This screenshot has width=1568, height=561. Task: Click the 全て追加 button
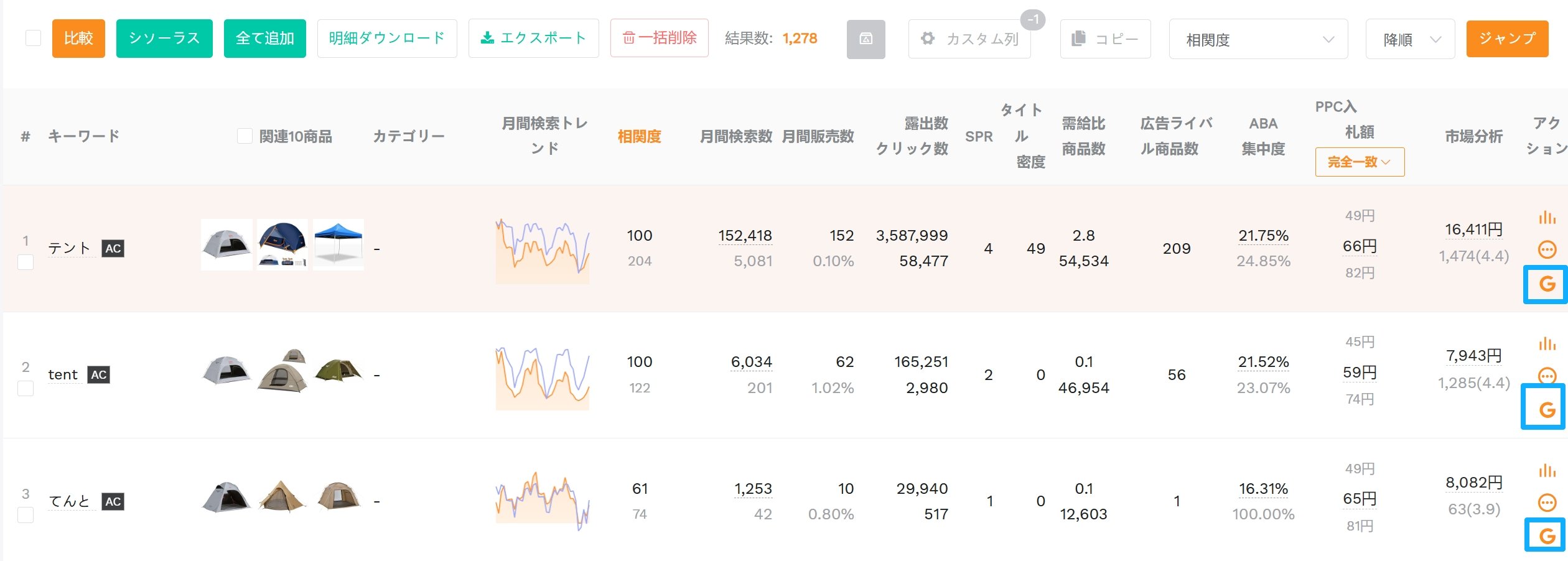pos(264,39)
